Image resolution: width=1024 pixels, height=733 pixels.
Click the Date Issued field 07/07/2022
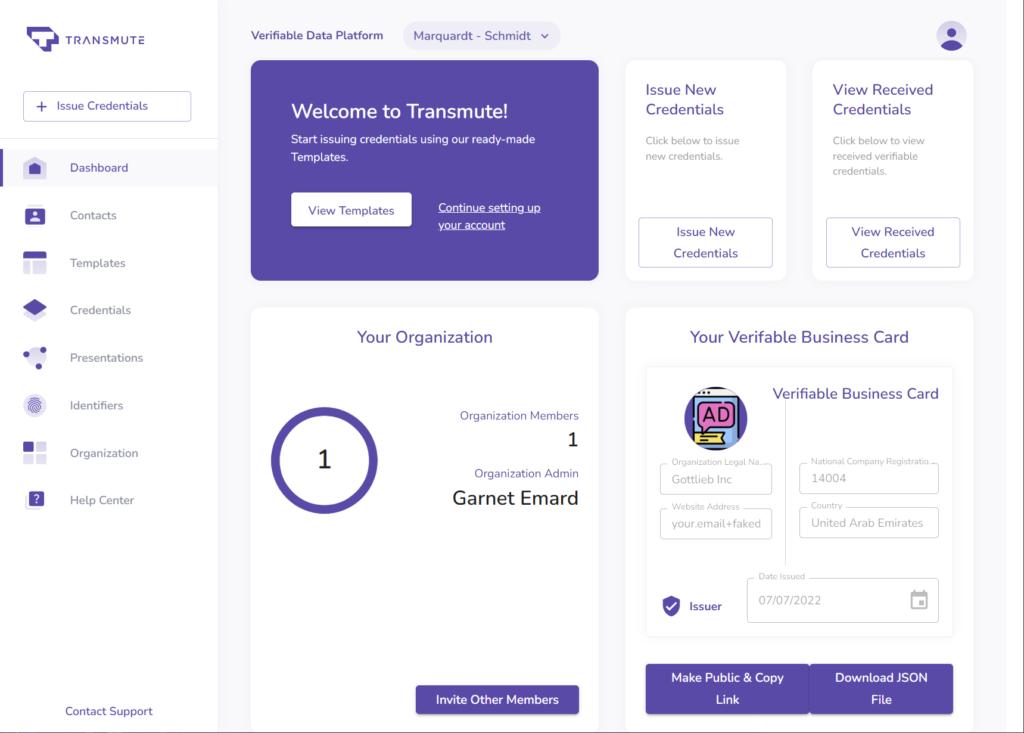(x=842, y=600)
